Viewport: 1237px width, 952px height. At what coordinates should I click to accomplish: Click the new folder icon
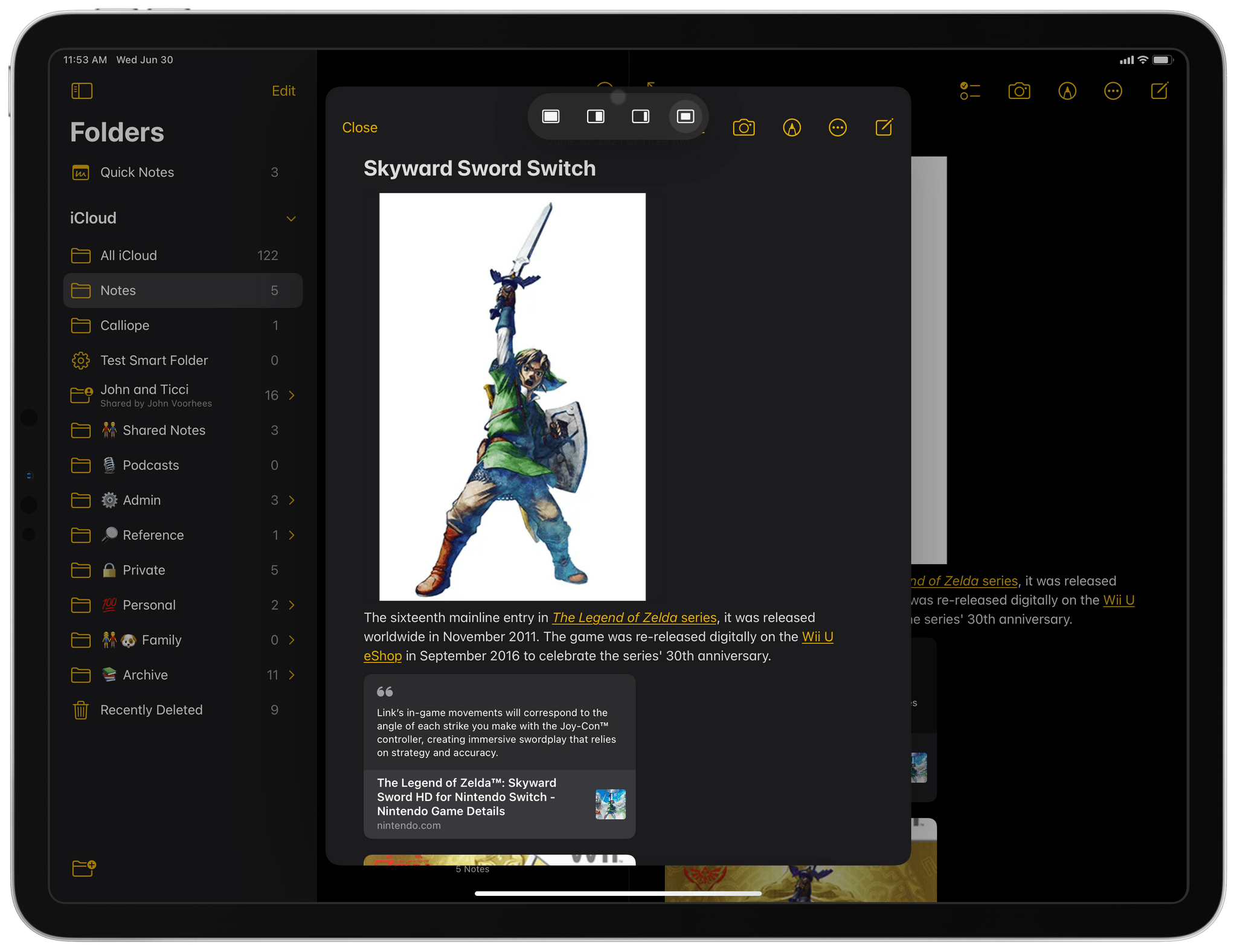pyautogui.click(x=83, y=868)
